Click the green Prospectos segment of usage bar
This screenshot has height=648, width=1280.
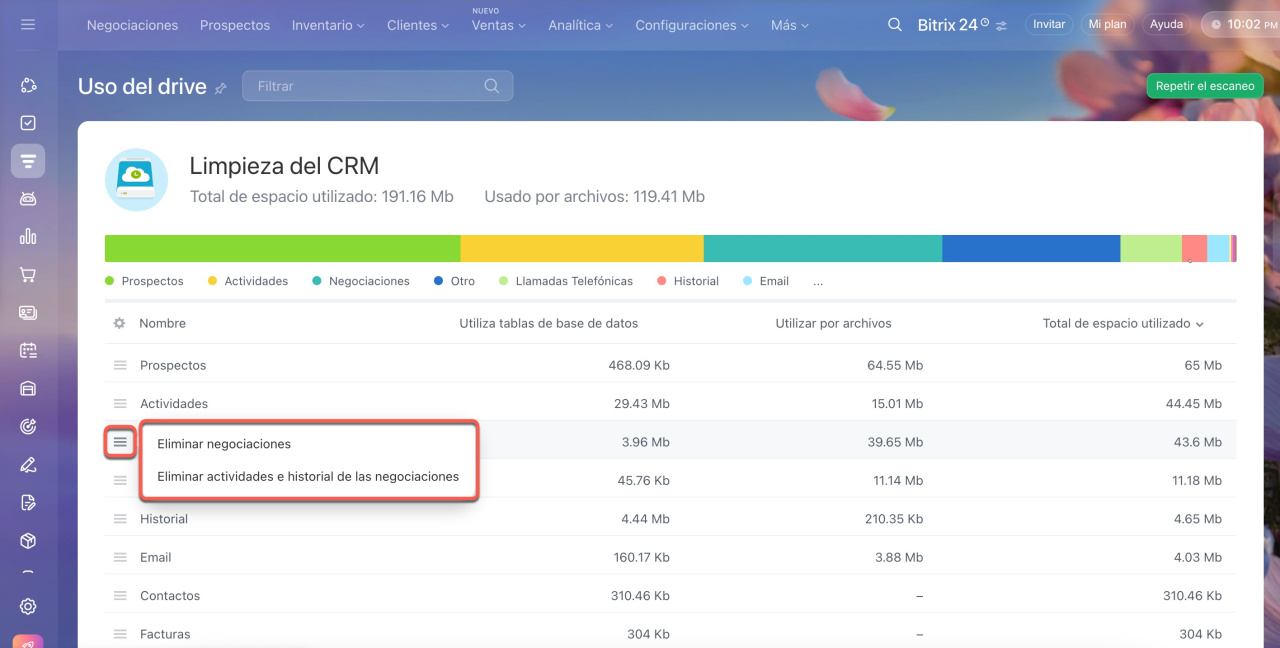tap(282, 249)
